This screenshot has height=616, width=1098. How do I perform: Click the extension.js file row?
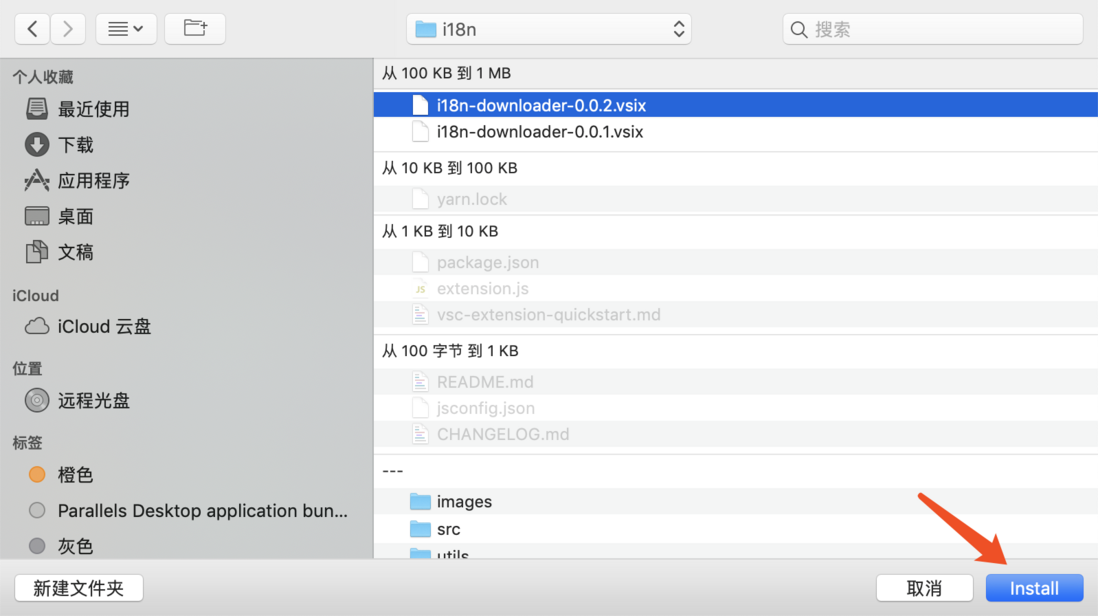coord(735,288)
